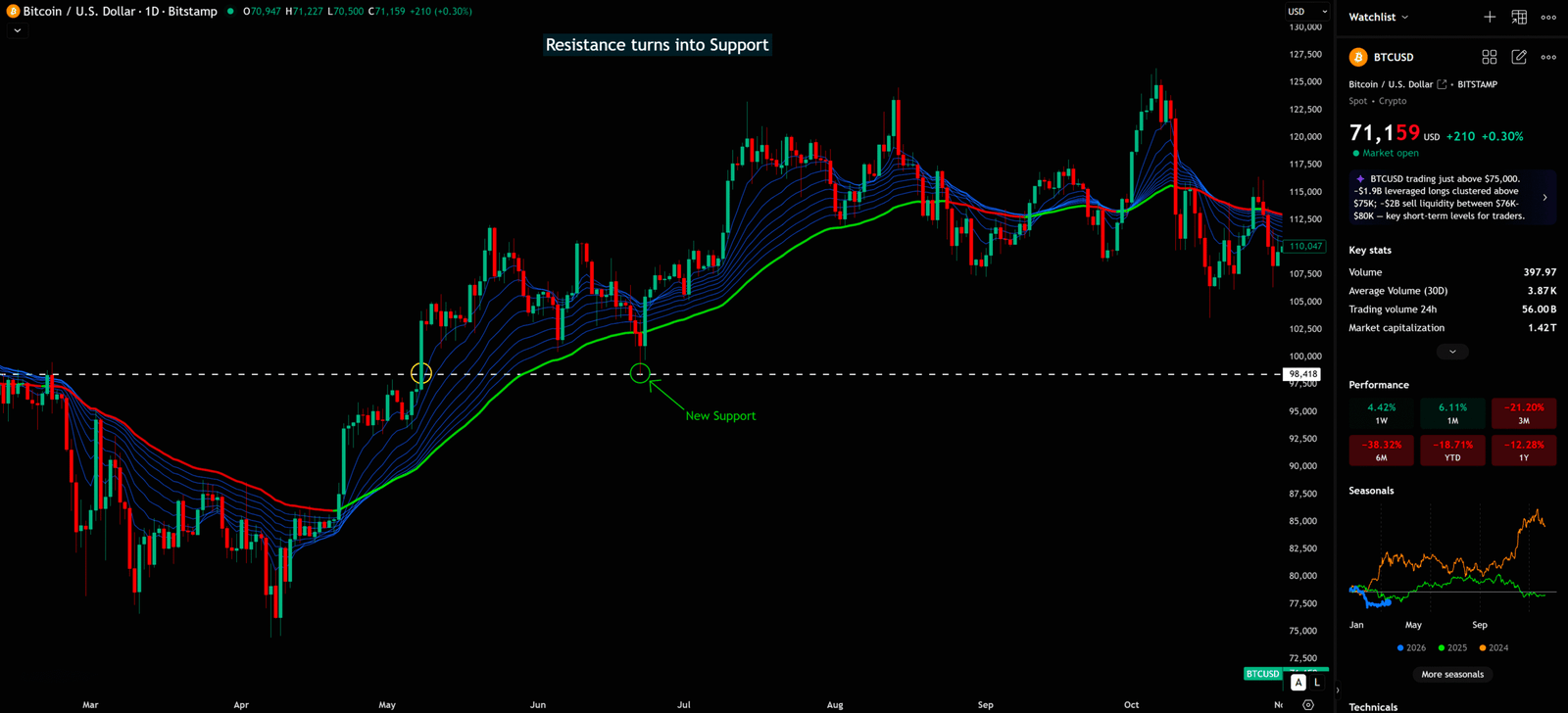This screenshot has width=1568, height=713.
Task: Toggle the 2025 seasonal series legend
Action: [x=1452, y=647]
